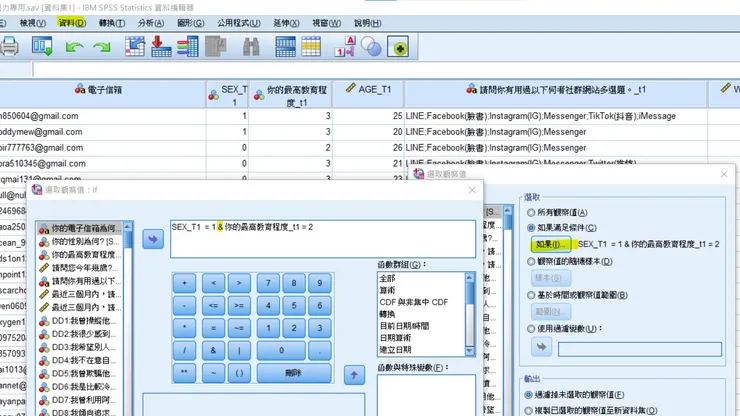Open the recall recent dialogs icon
This screenshot has height=416, width=740.
[x=42, y=47]
